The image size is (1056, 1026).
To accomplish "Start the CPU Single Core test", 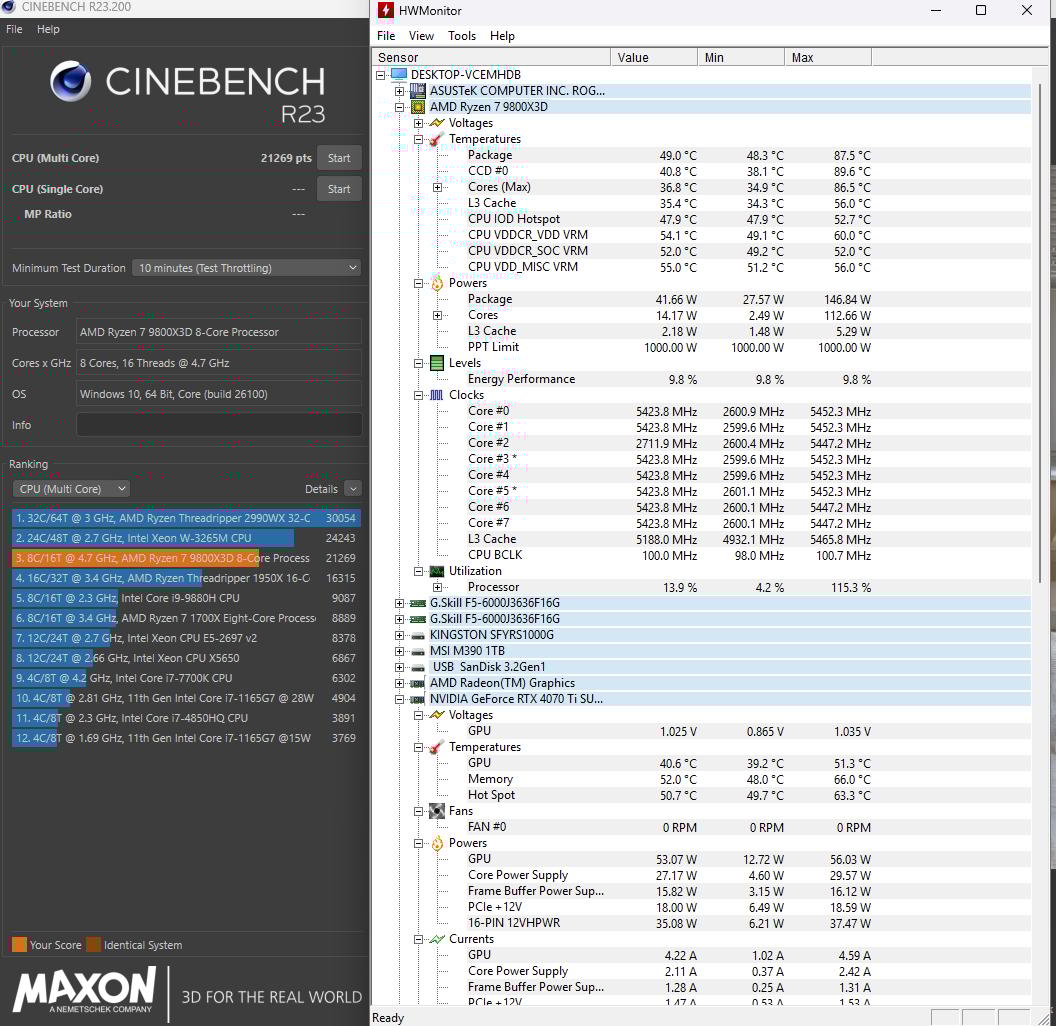I will click(339, 189).
